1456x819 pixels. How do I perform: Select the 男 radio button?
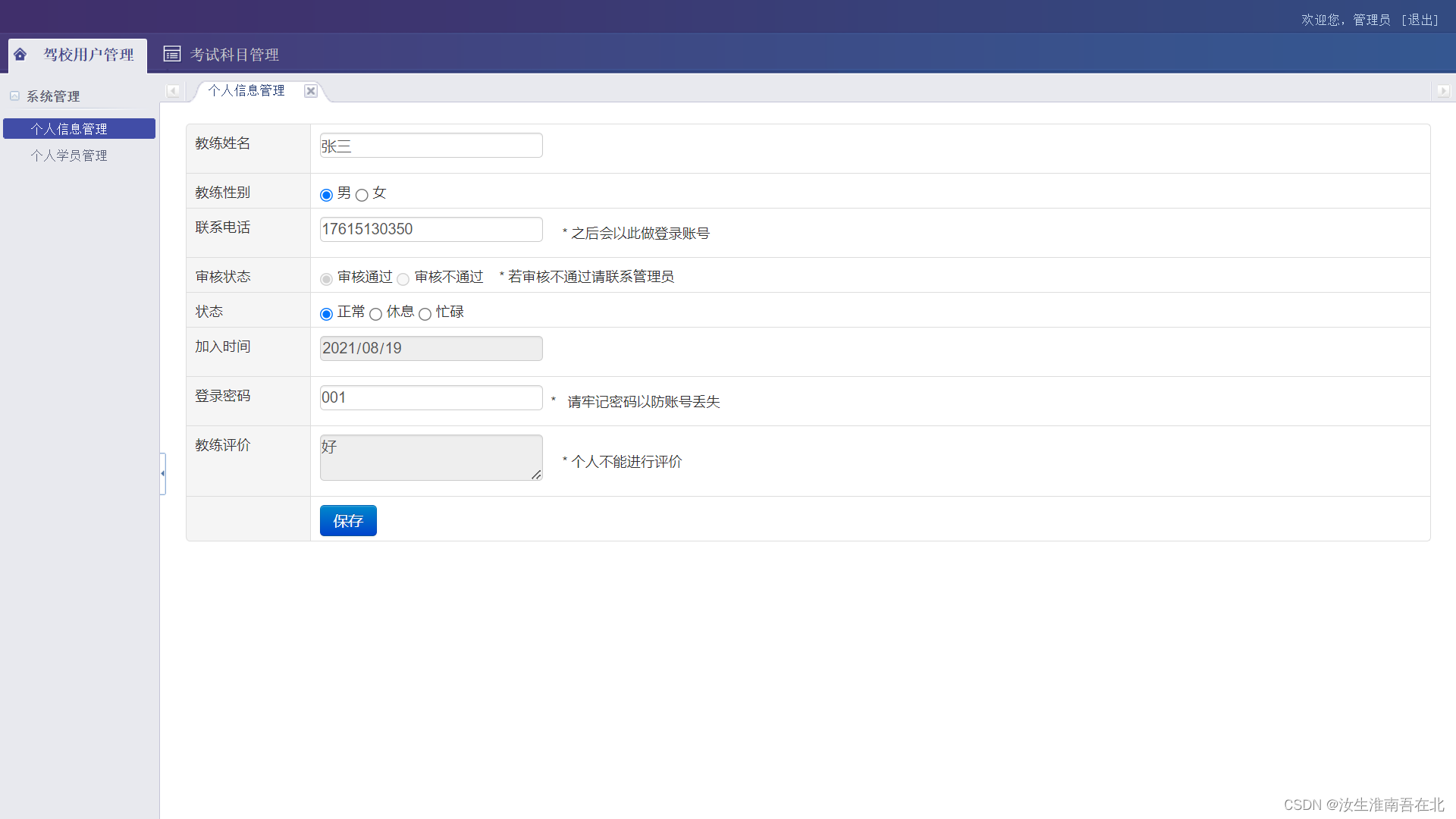tap(327, 195)
